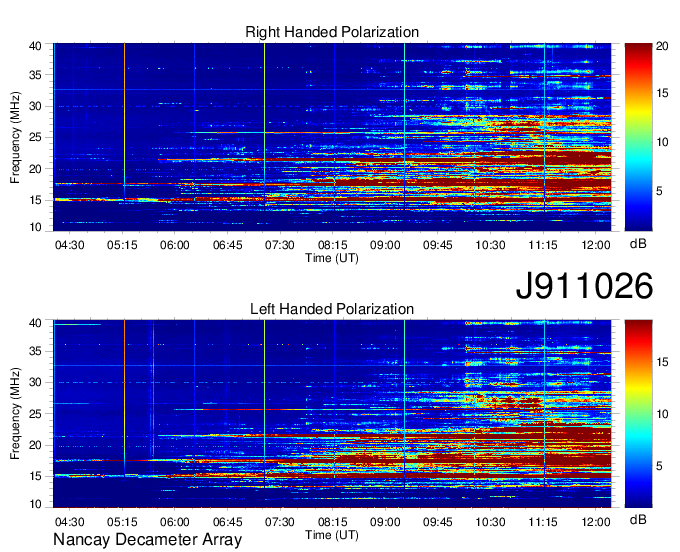This screenshot has height=552, width=680.
Task: Click the "06:45" time tick of Right Handed plot
Action: pos(228,245)
